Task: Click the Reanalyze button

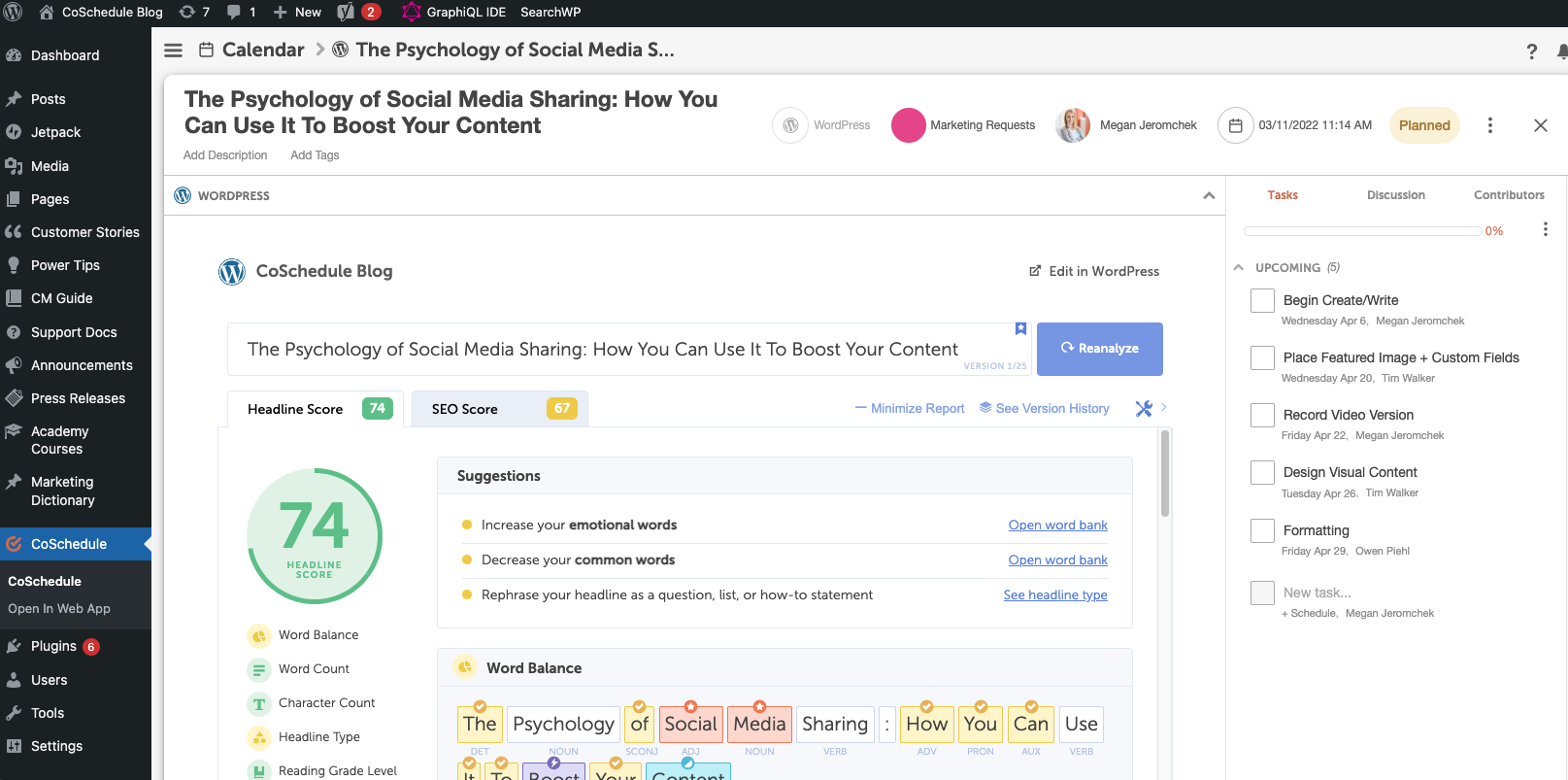Action: (1099, 349)
